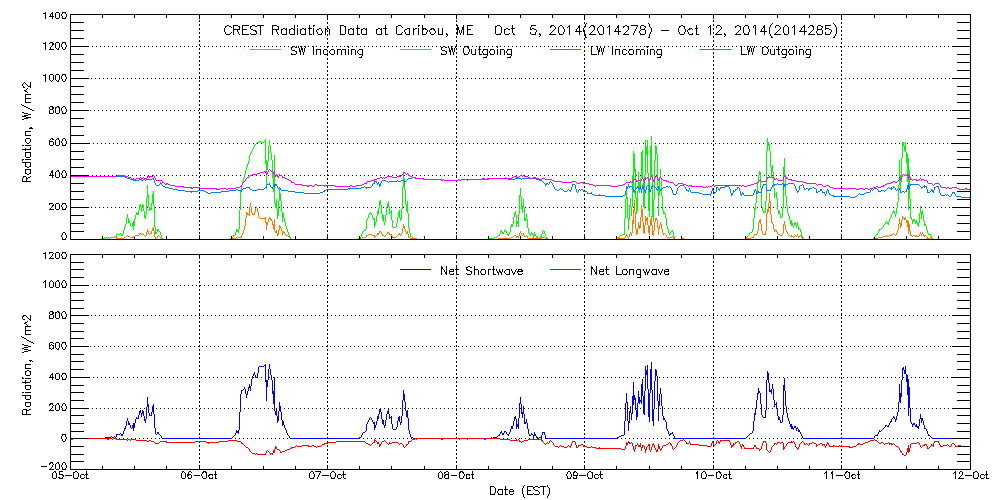The width and height of the screenshot is (1000, 500).
Task: Click the blue line sample beside Net Shortwave
Action: click(x=416, y=270)
